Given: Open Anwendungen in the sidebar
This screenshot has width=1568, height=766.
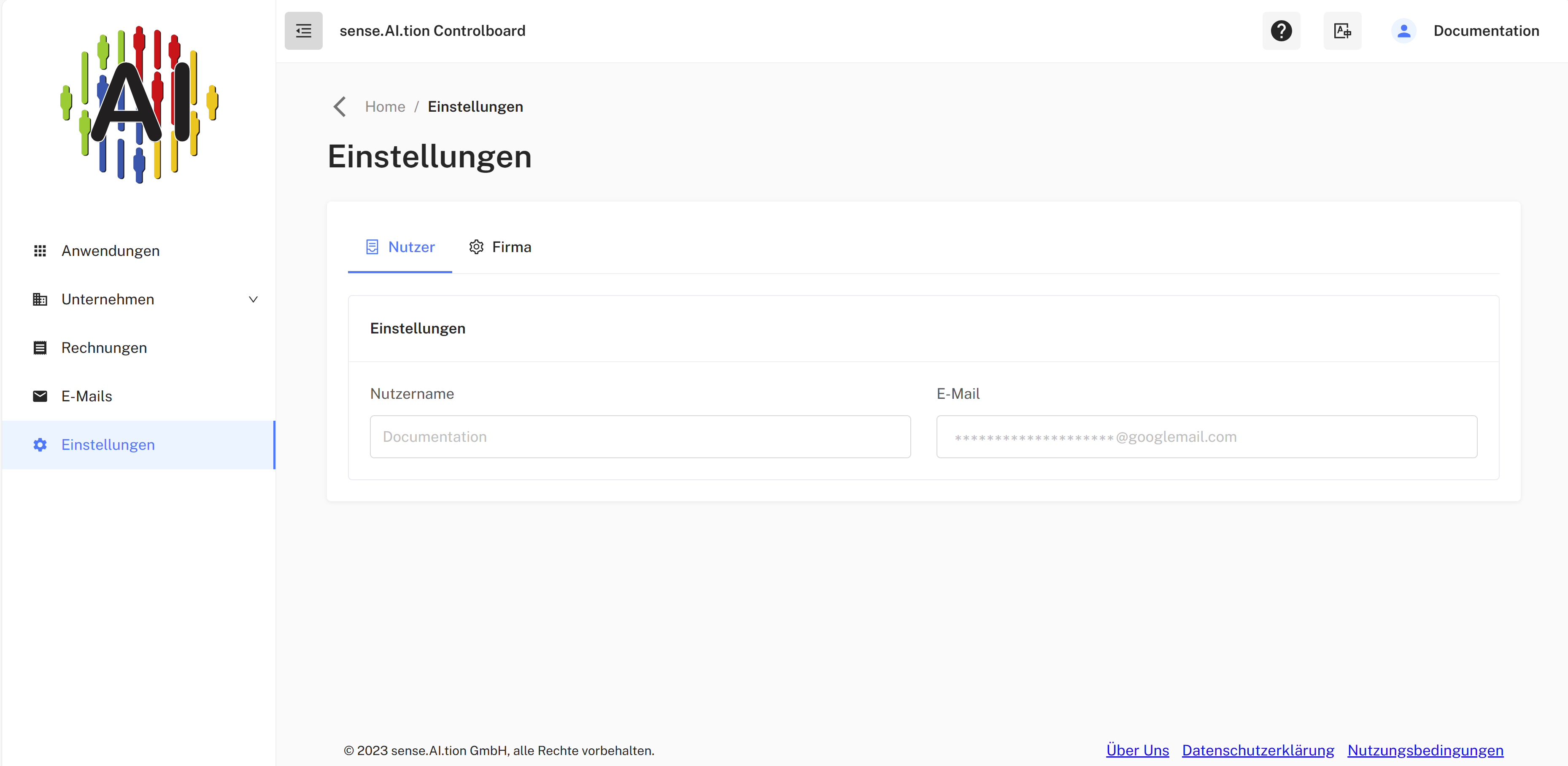Looking at the screenshot, I should pyautogui.click(x=139, y=251).
